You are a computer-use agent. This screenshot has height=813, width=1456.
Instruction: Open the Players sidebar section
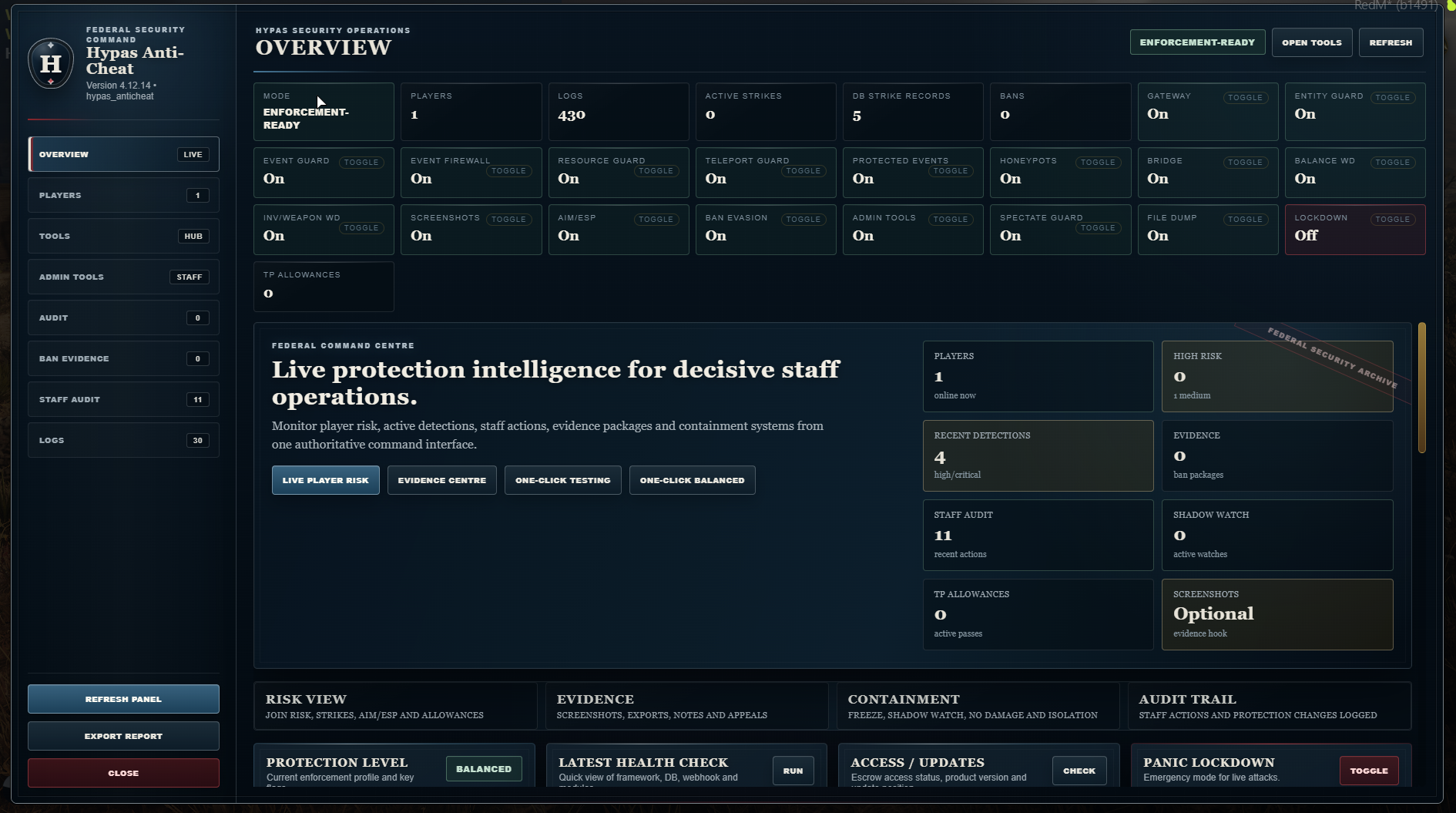click(123, 195)
